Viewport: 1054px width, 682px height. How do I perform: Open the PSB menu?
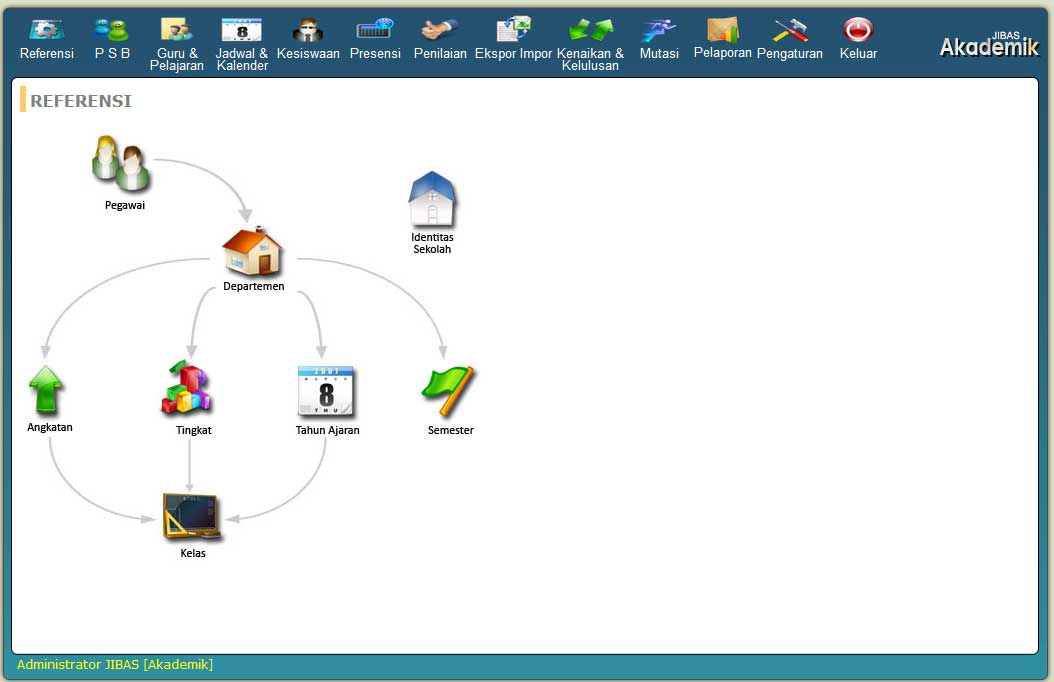(112, 38)
